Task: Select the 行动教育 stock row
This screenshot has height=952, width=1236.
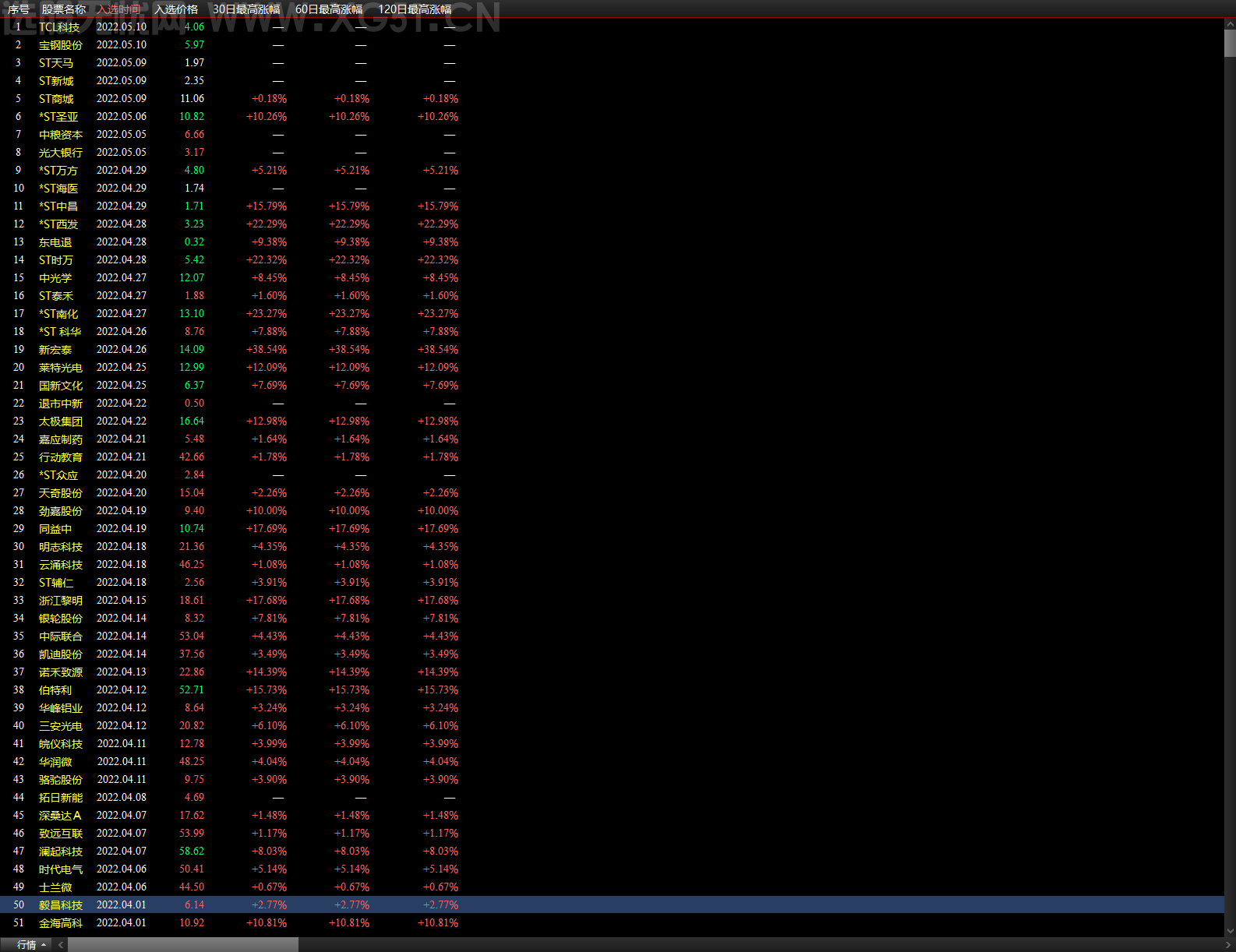Action: click(612, 457)
